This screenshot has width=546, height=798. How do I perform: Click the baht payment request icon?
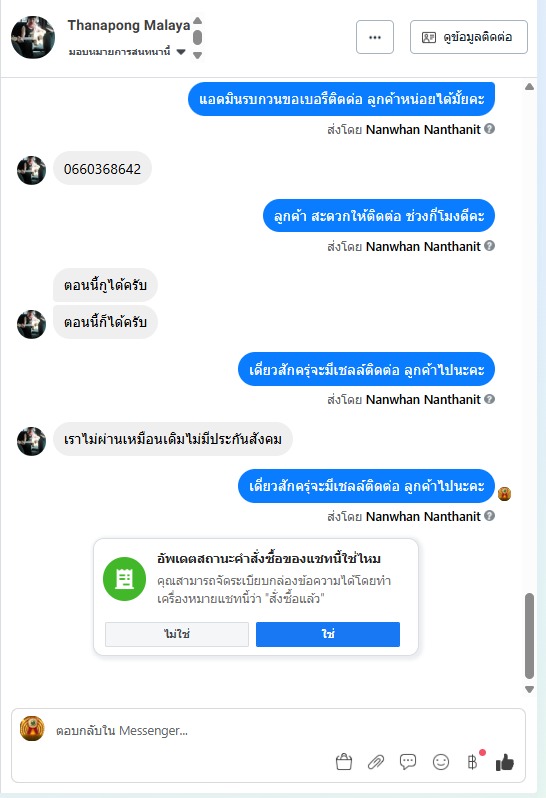click(x=473, y=762)
